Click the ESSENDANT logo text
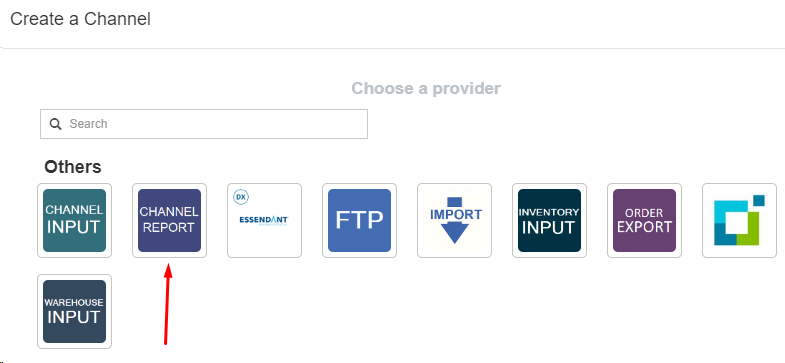The height and width of the screenshot is (363, 785). pos(264,220)
